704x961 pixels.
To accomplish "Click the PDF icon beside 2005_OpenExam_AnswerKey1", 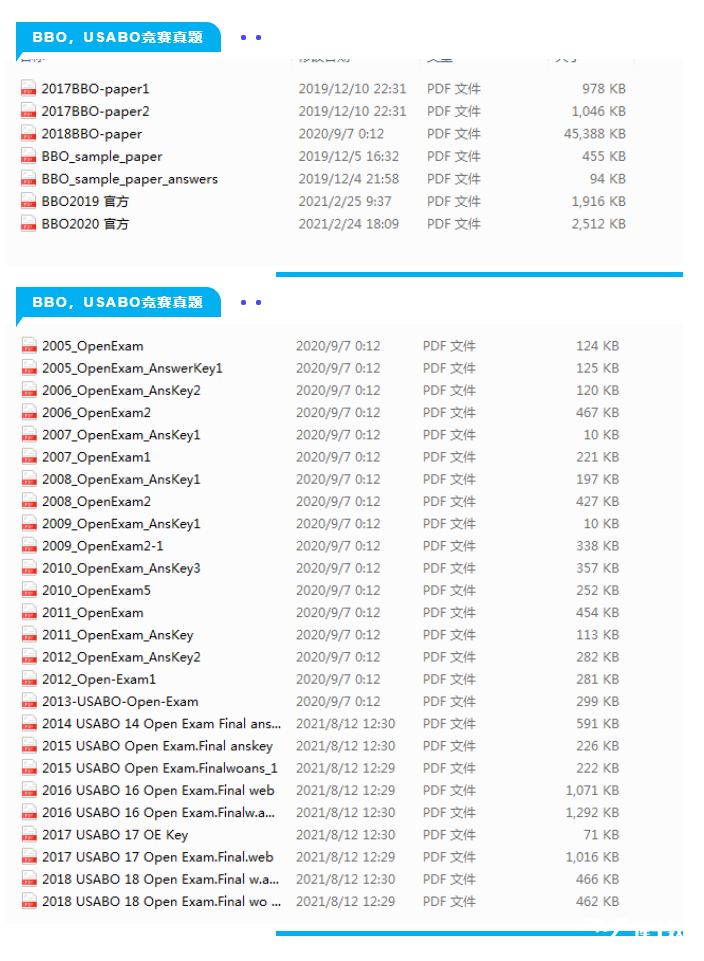I will pyautogui.click(x=29, y=368).
